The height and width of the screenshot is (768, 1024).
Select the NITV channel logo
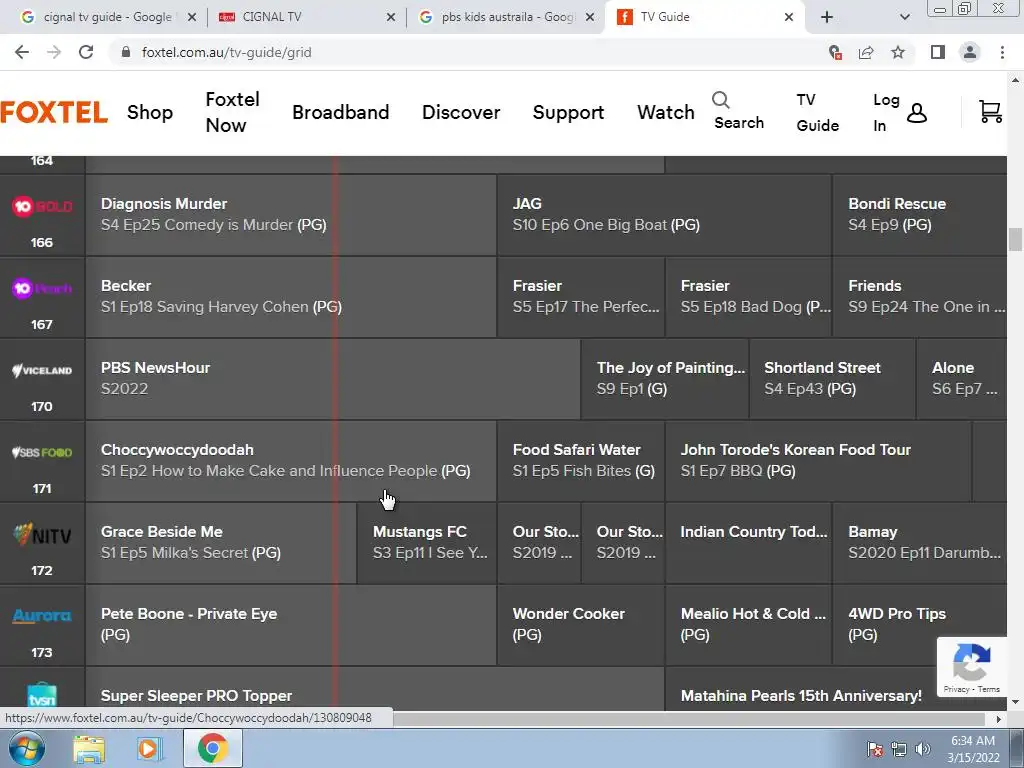click(42, 535)
